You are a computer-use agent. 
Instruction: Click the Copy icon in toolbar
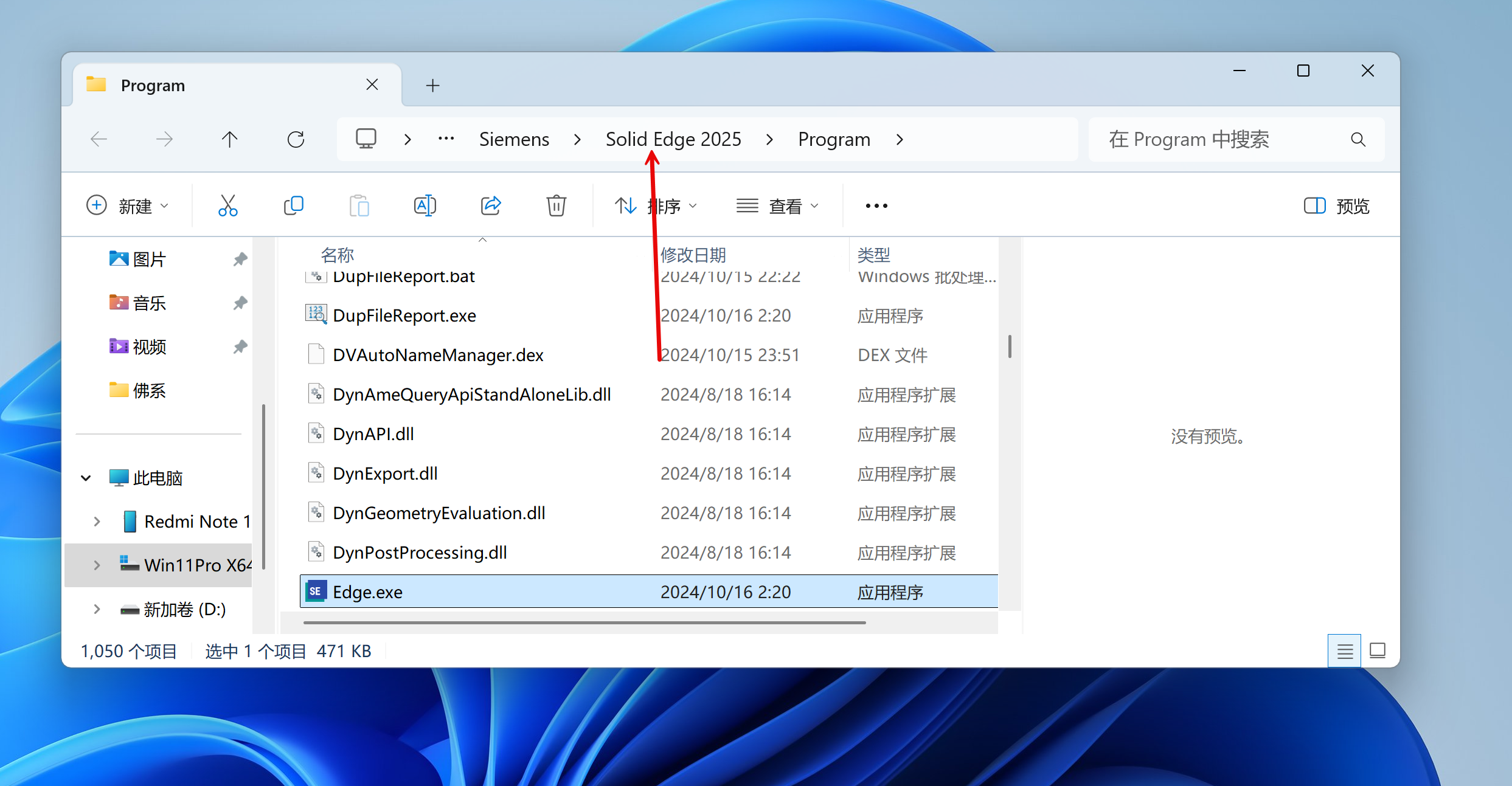294,206
